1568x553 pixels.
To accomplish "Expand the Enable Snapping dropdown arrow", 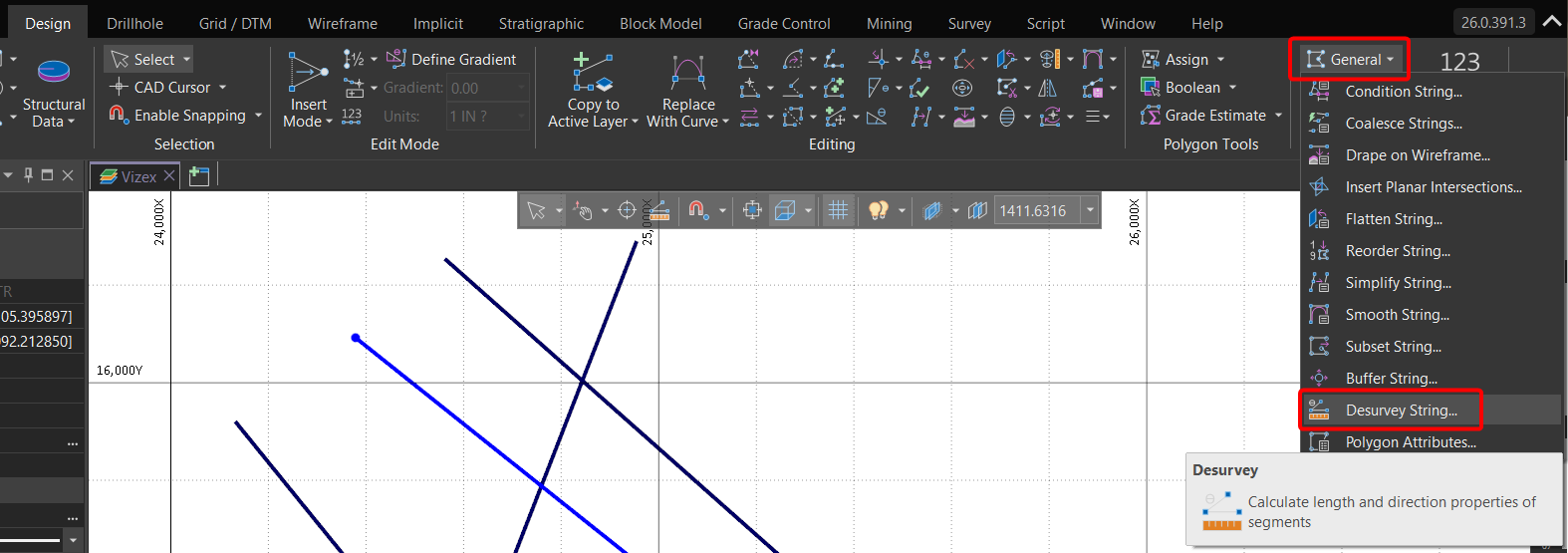I will (258, 116).
